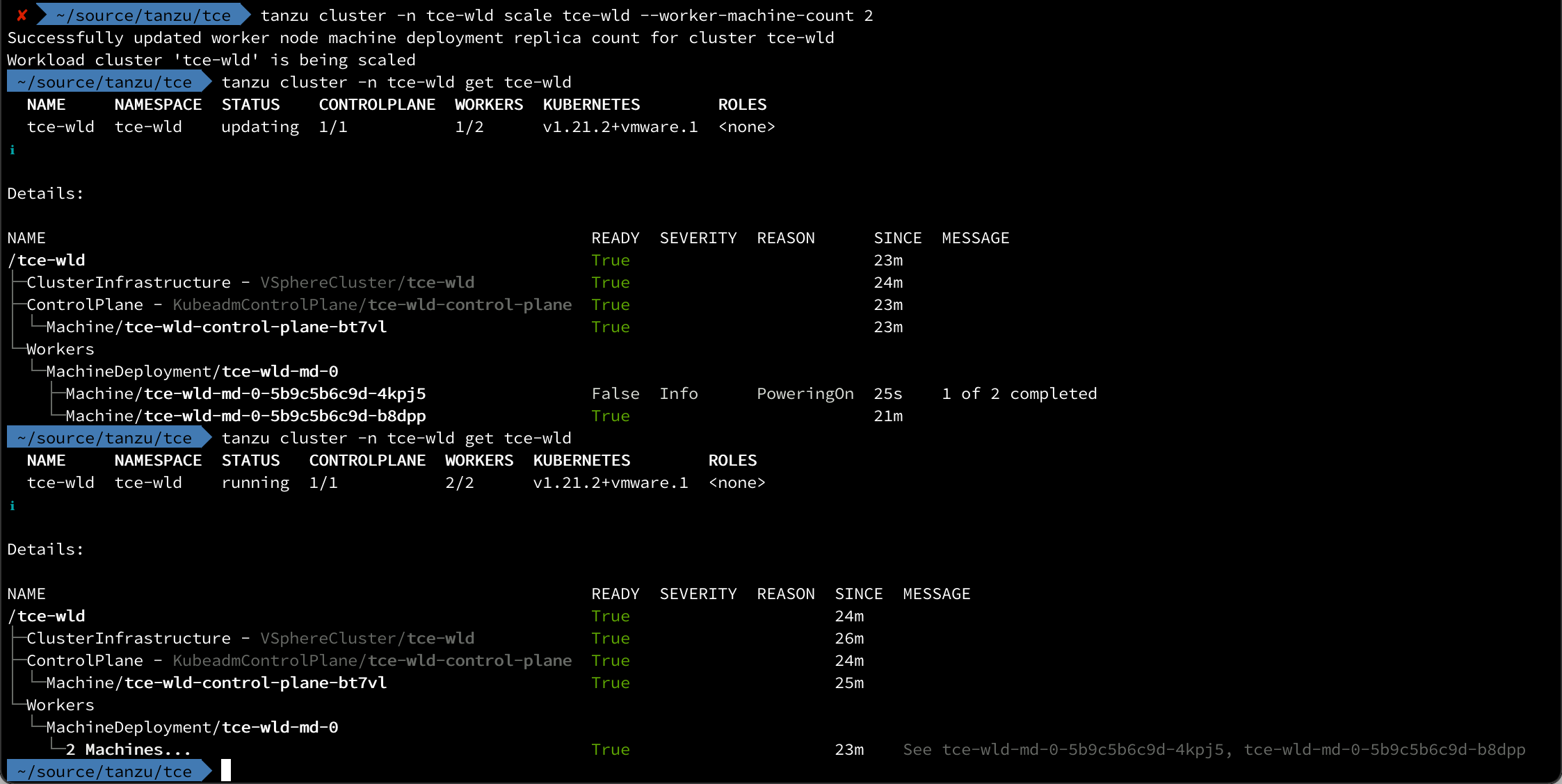Image resolution: width=1562 pixels, height=784 pixels.
Task: Click the first '/tce-wld' root tree node
Action: pos(46,261)
